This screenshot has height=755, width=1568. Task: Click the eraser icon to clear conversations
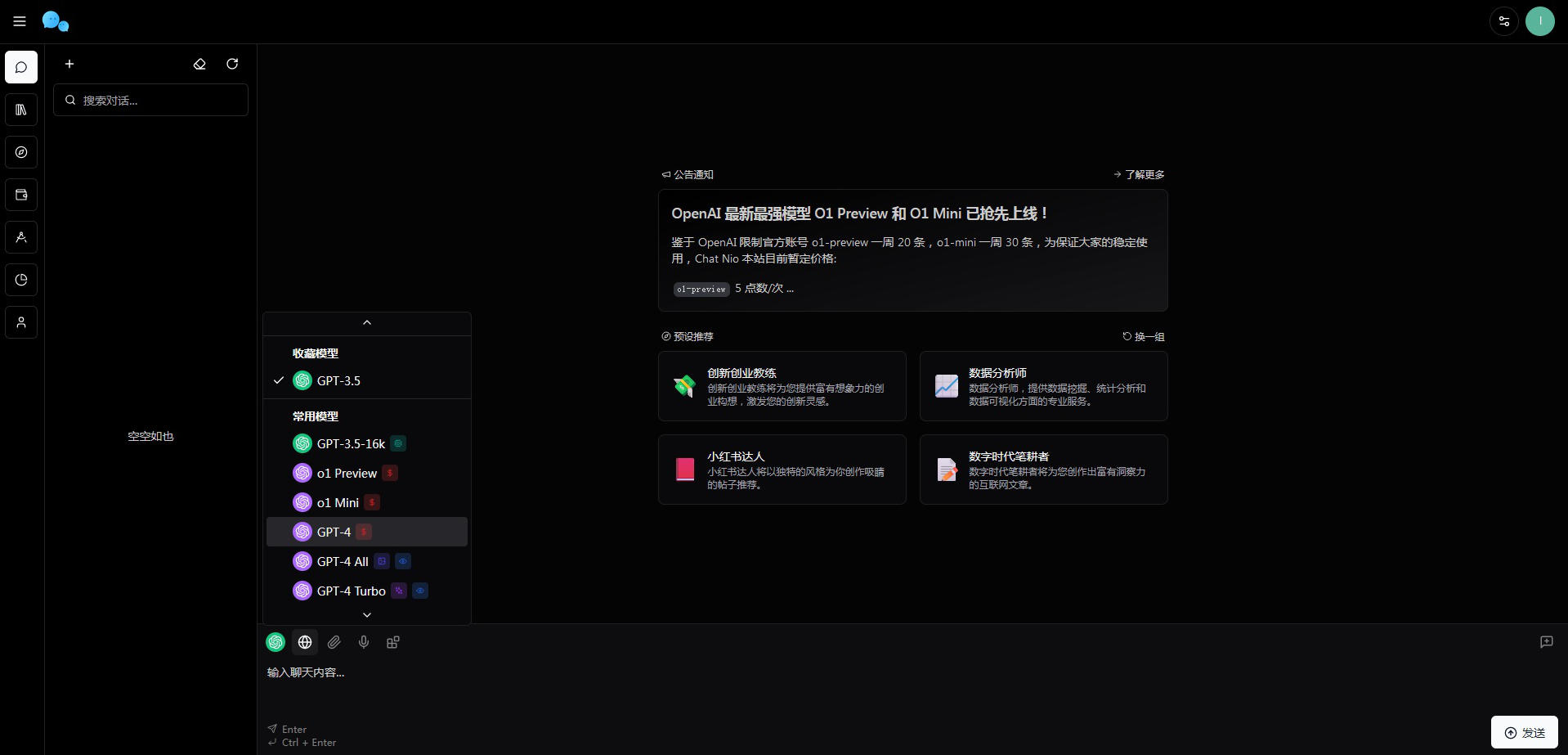point(199,64)
